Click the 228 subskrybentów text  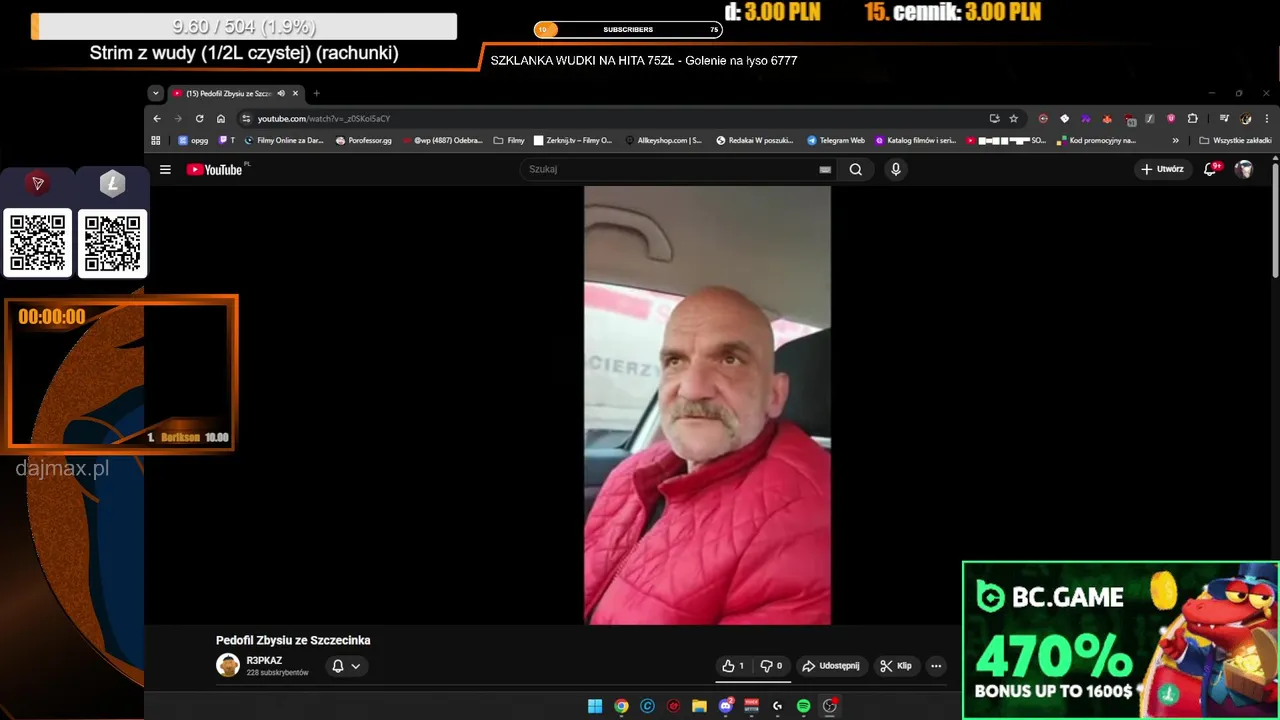[277, 673]
